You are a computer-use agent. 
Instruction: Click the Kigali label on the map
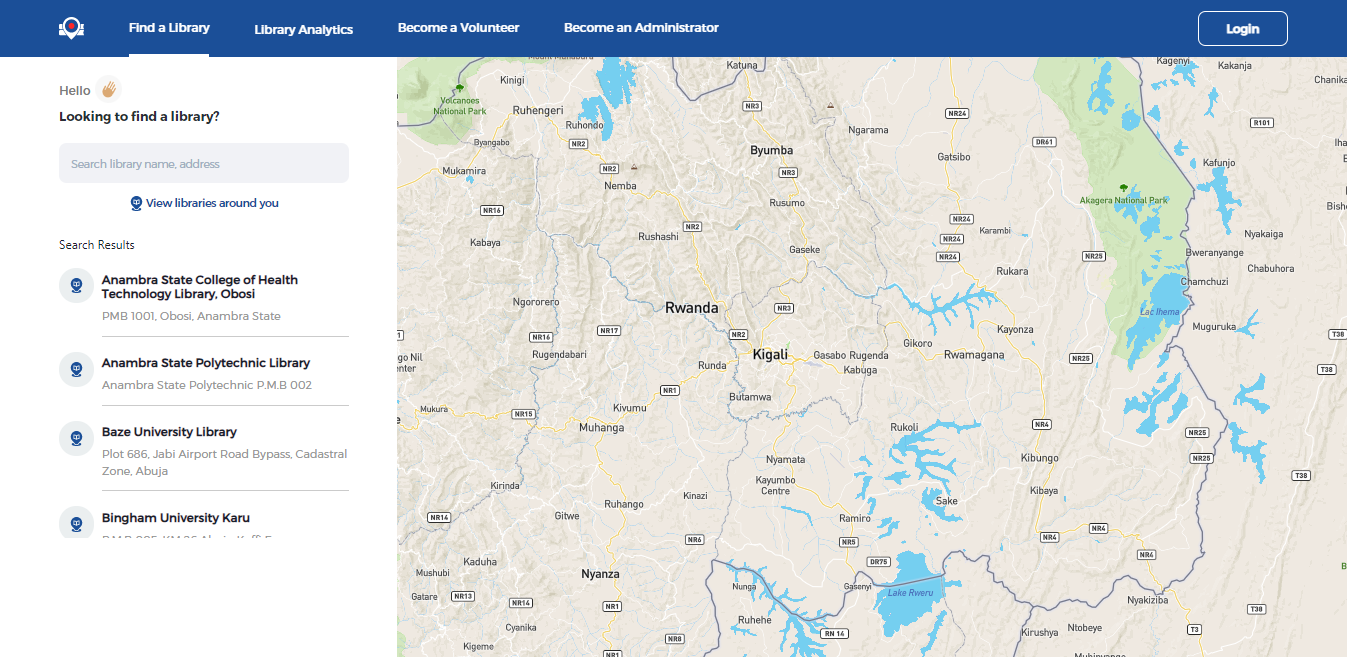[770, 355]
